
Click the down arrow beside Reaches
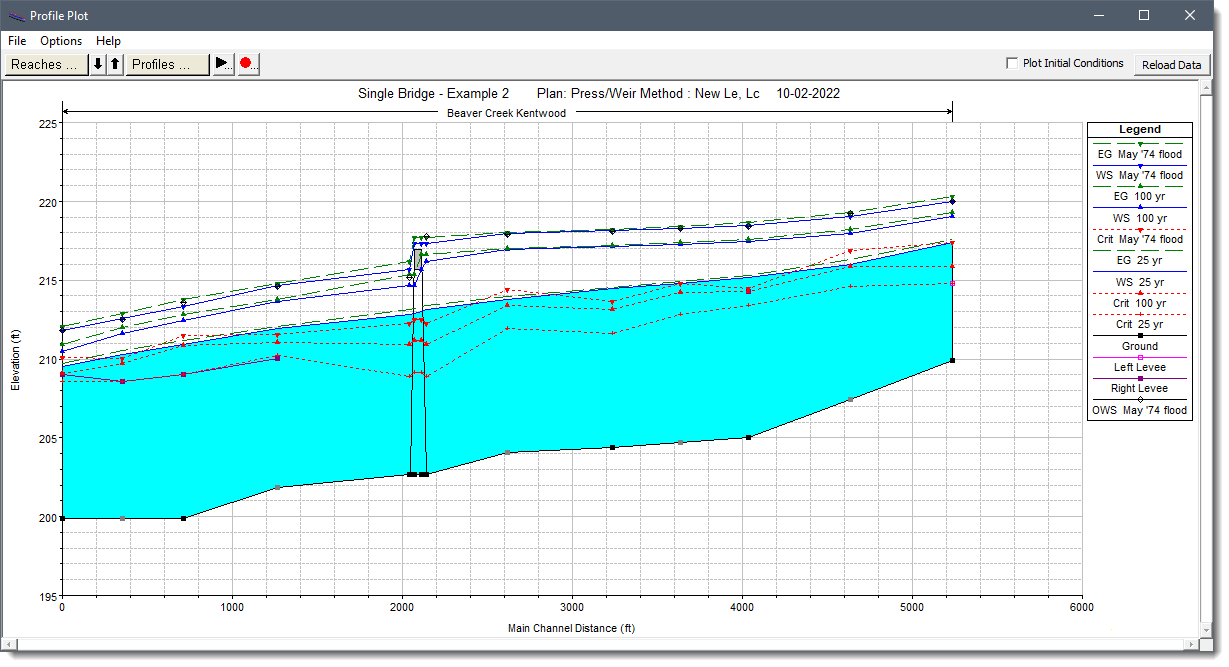coord(97,63)
